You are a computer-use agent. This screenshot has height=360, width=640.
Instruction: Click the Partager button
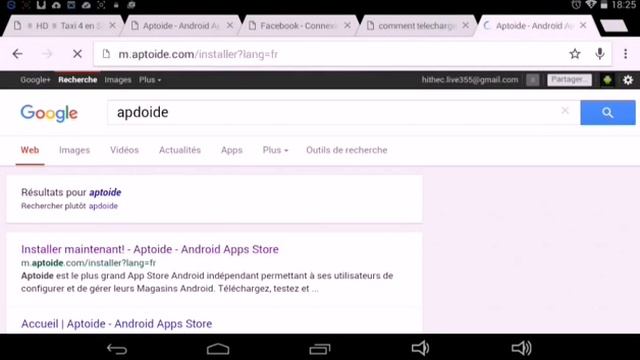point(569,80)
